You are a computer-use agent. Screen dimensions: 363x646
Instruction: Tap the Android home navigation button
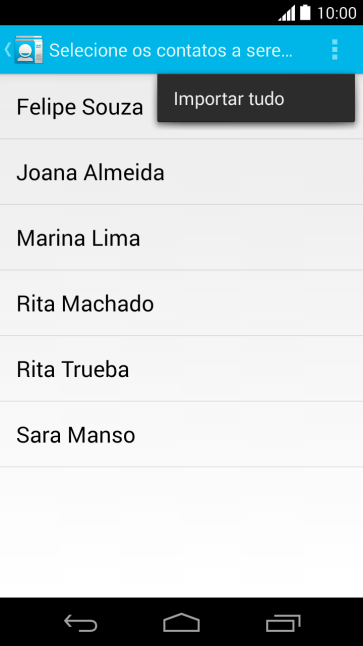[x=181, y=623]
